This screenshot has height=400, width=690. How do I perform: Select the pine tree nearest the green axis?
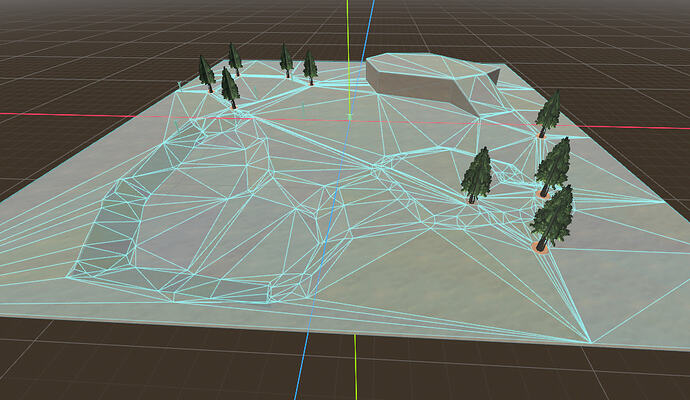click(x=310, y=67)
